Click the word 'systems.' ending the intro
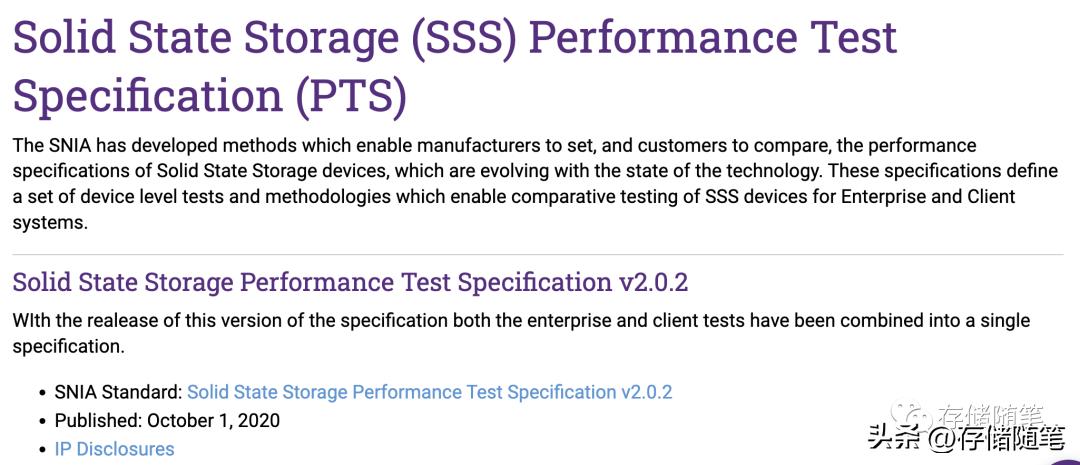Screen dimensions: 1080x465 50,222
